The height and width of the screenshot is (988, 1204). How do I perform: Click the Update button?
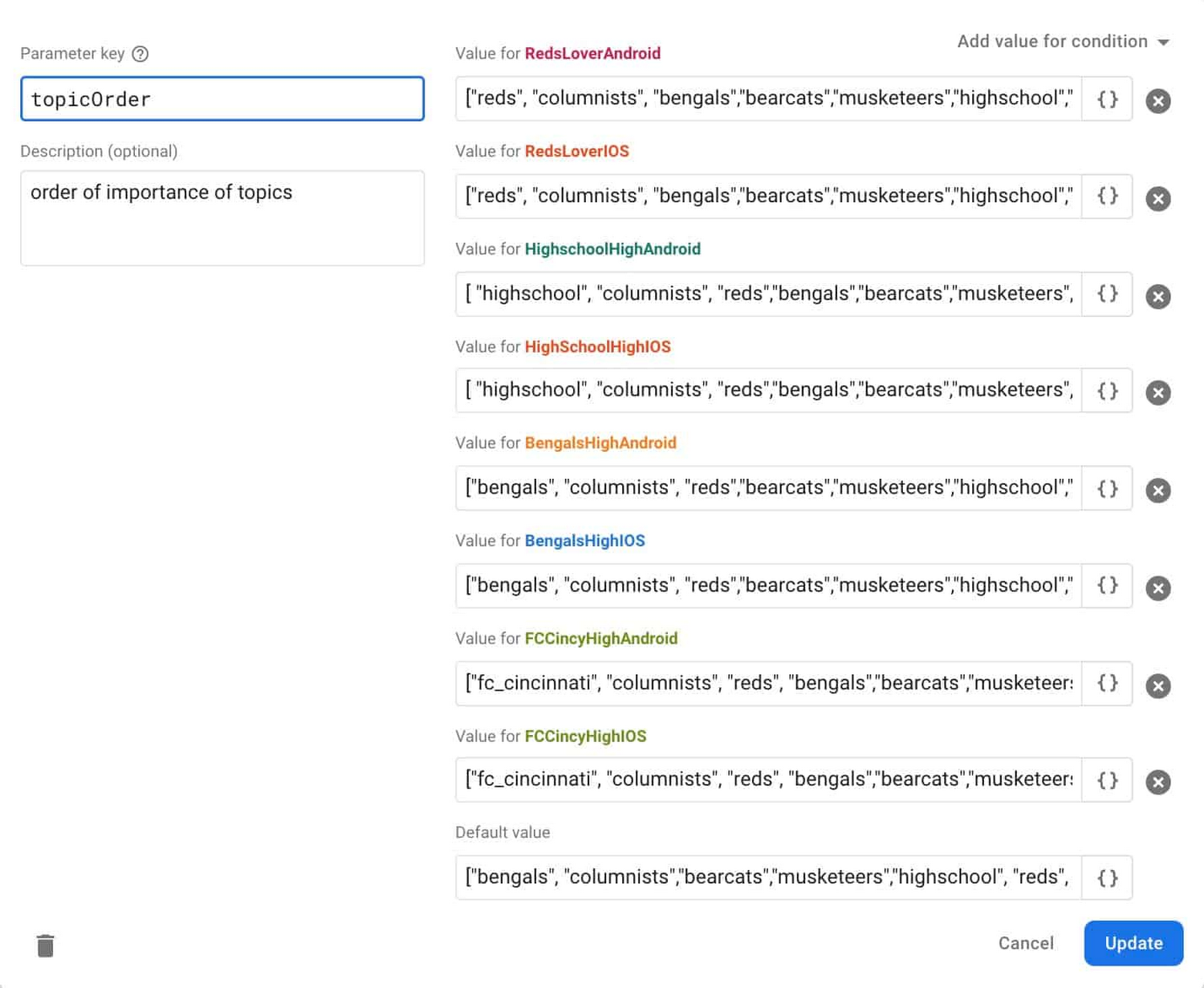coord(1133,943)
